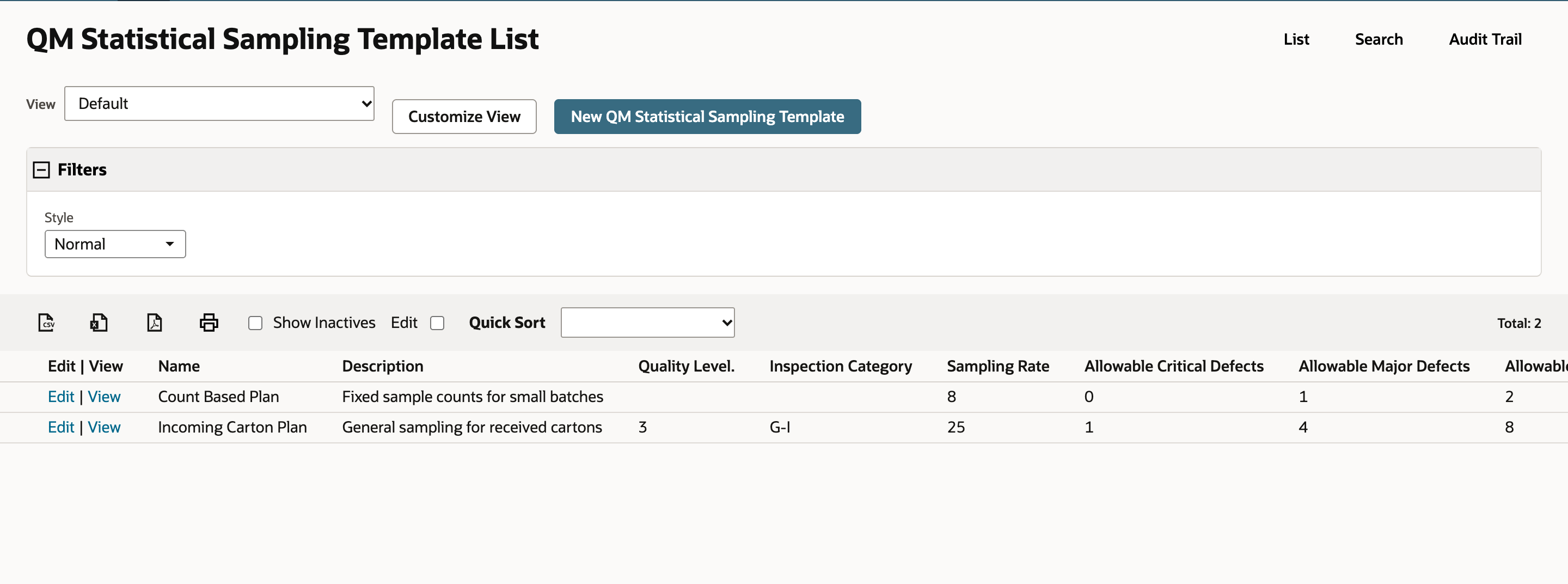The width and height of the screenshot is (1568, 584).
Task: Click the Filters heading label
Action: point(82,170)
